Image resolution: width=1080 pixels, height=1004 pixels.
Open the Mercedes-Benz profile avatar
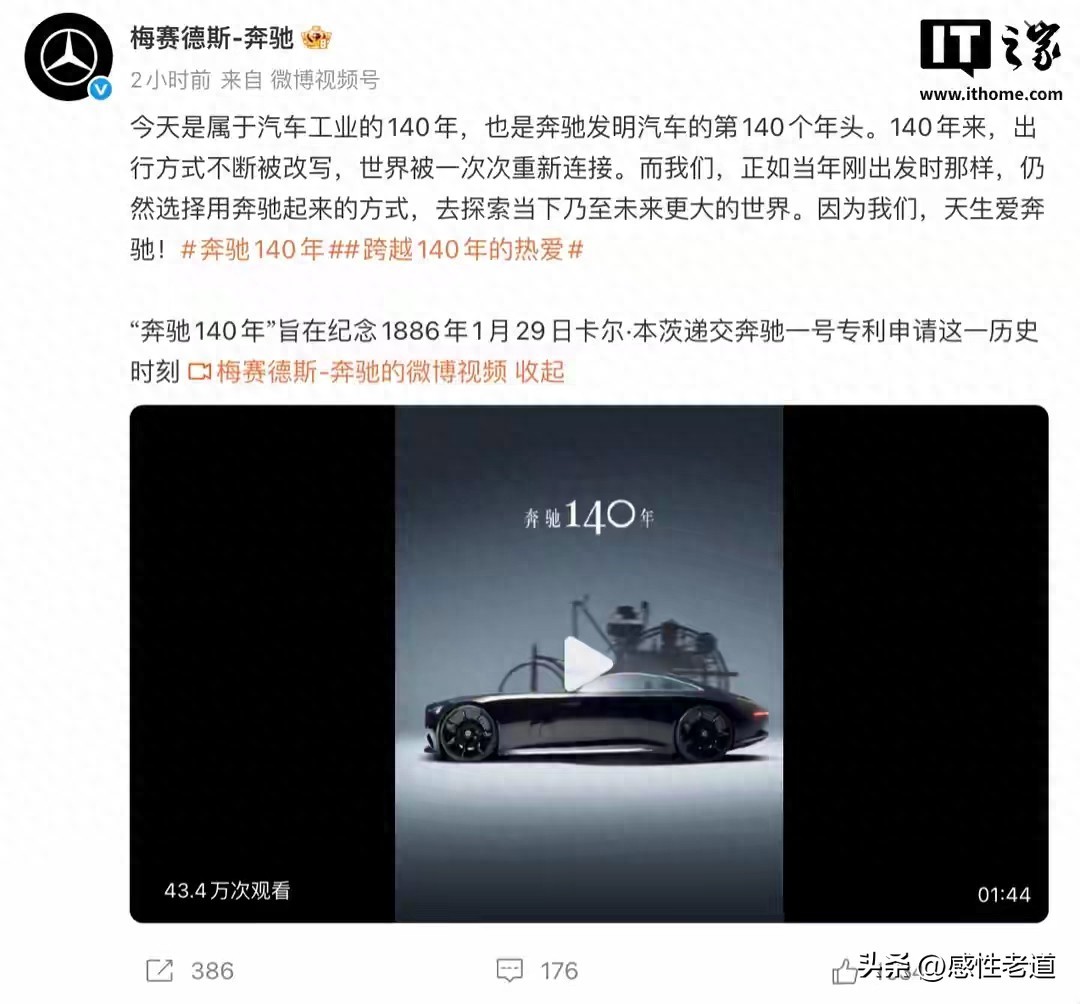[68, 56]
